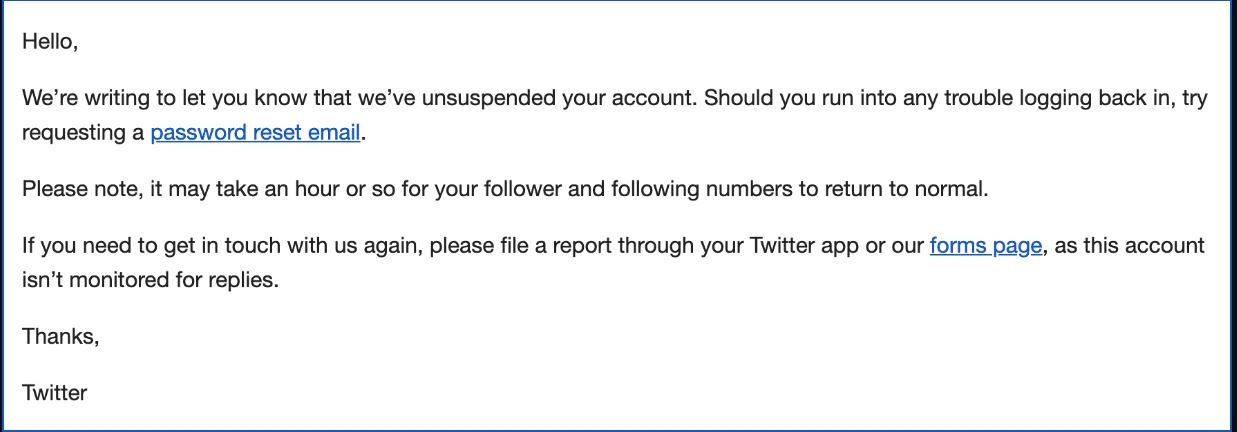1237x432 pixels.
Task: Click the 'Hello,' greeting line
Action: [50, 42]
